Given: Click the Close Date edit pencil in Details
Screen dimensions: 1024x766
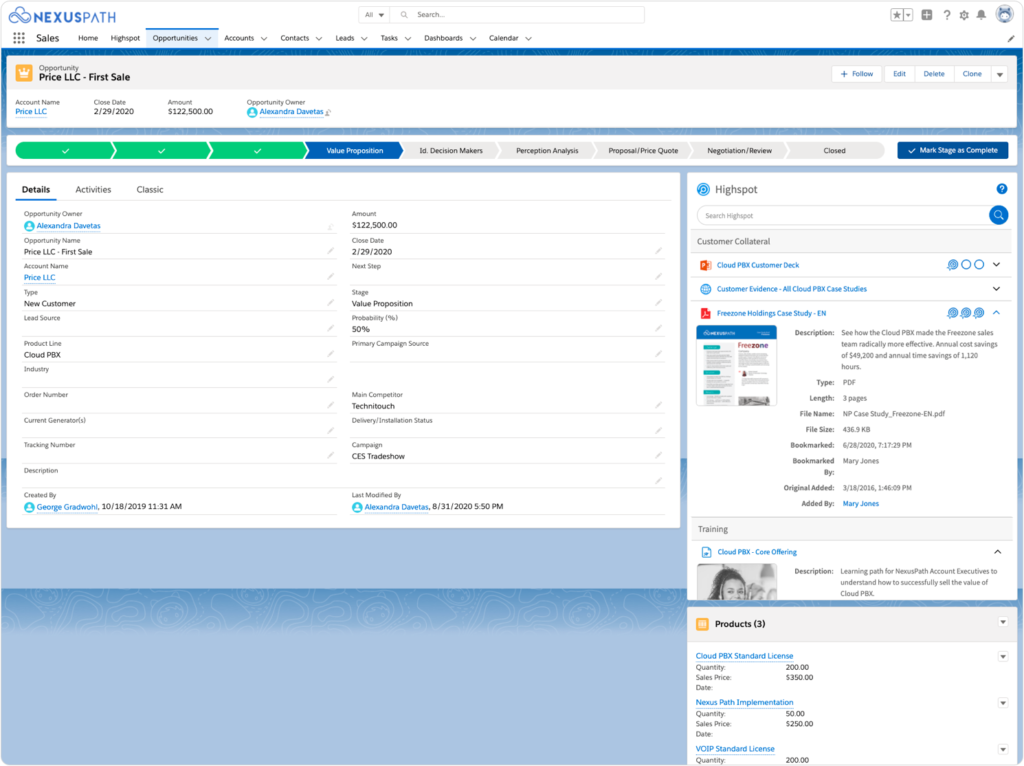Looking at the screenshot, I should click(x=658, y=251).
